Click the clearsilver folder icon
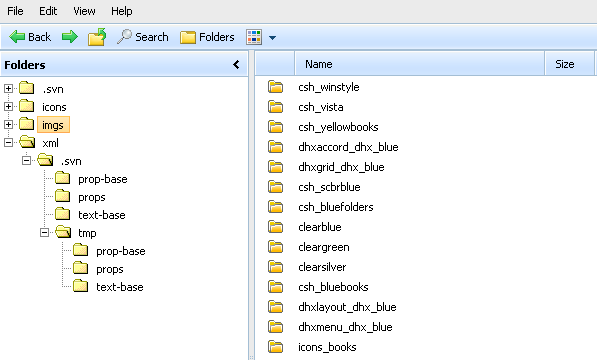Viewport: 597px width, 360px height. tap(275, 267)
